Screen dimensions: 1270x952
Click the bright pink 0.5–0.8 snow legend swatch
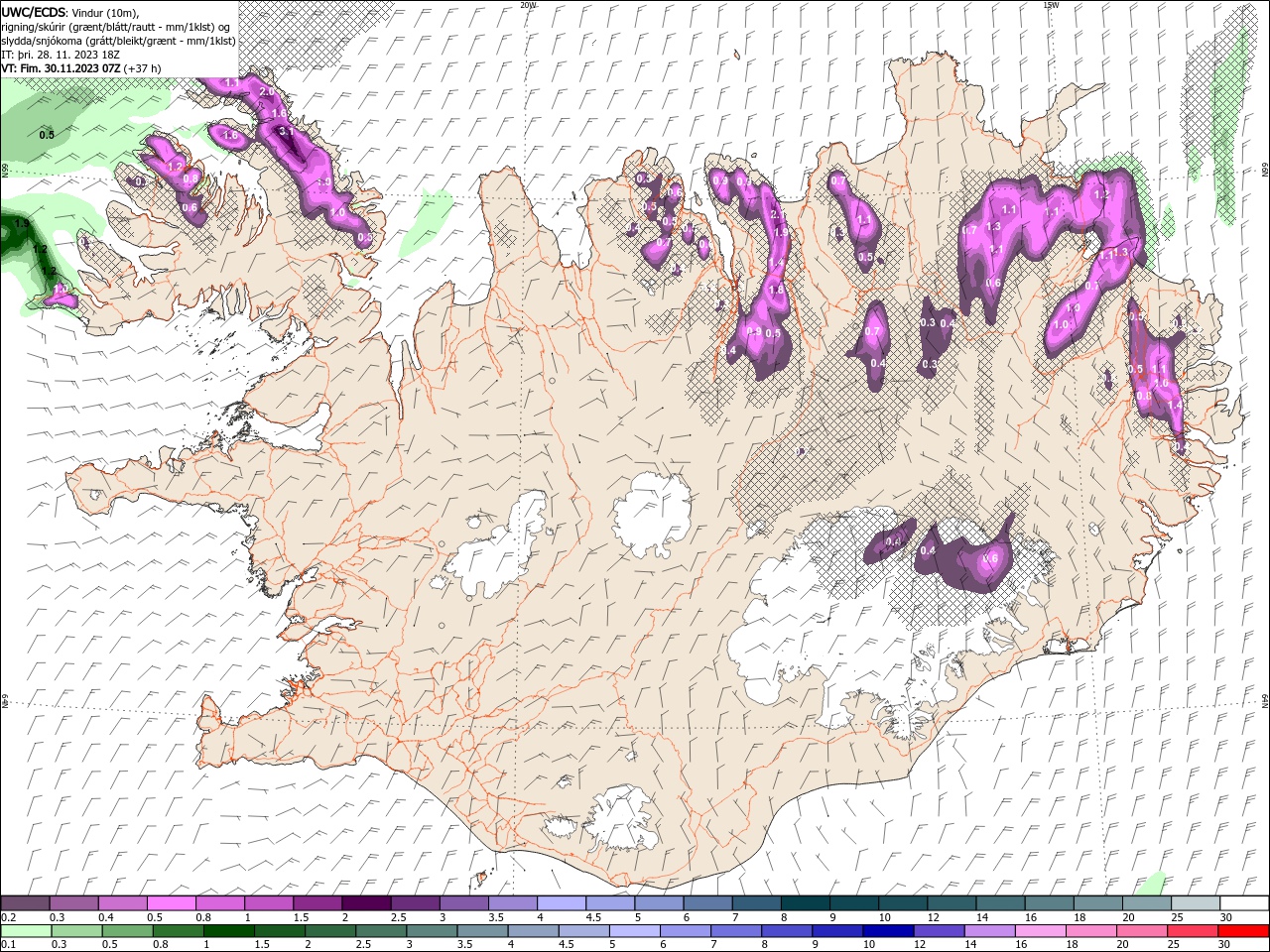pyautogui.click(x=172, y=903)
